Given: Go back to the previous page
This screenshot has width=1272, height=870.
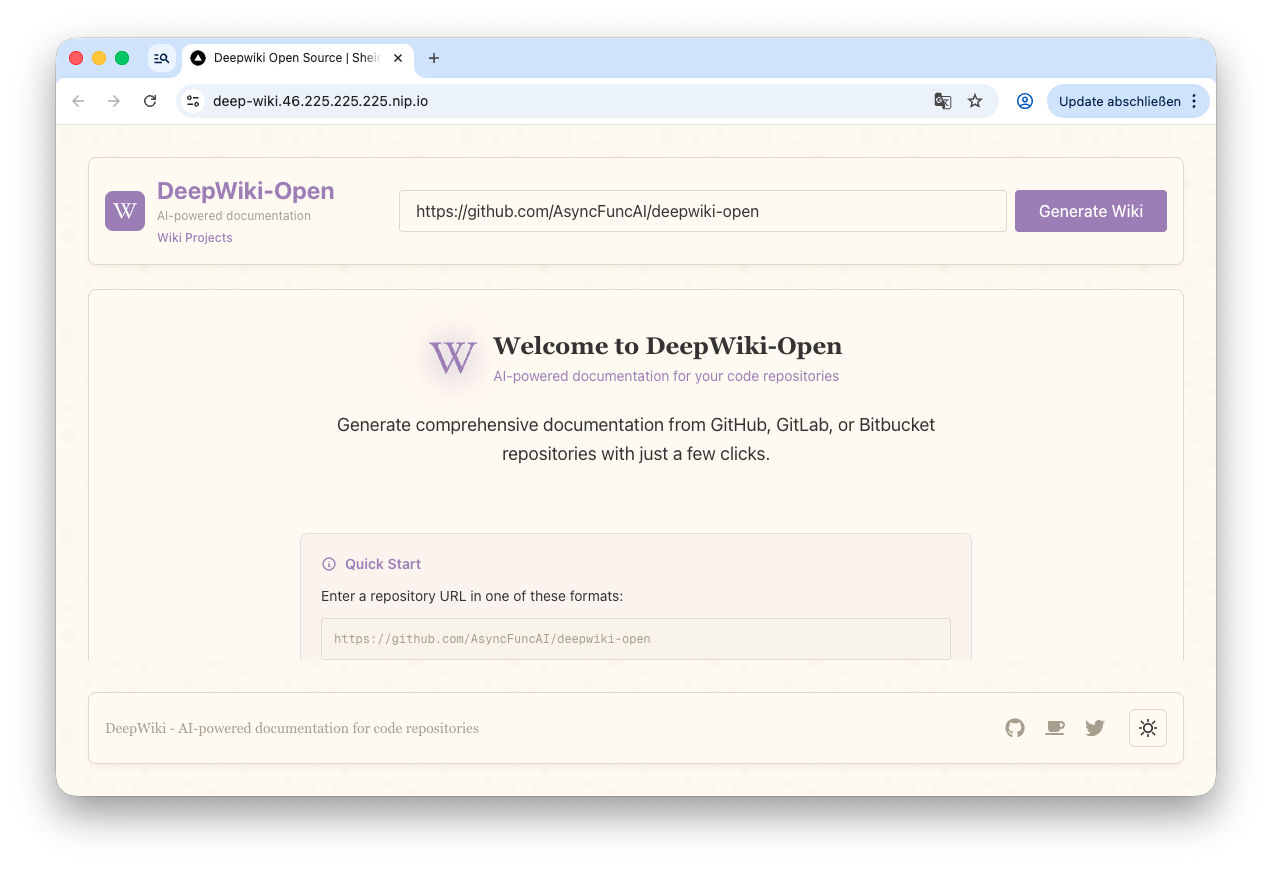Looking at the screenshot, I should point(78,101).
